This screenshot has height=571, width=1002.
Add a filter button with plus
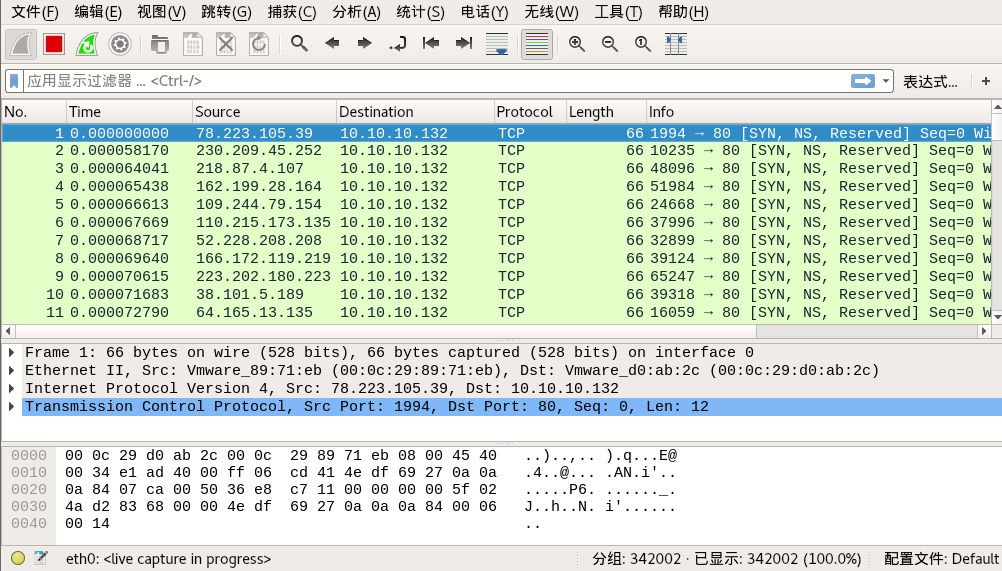click(986, 81)
